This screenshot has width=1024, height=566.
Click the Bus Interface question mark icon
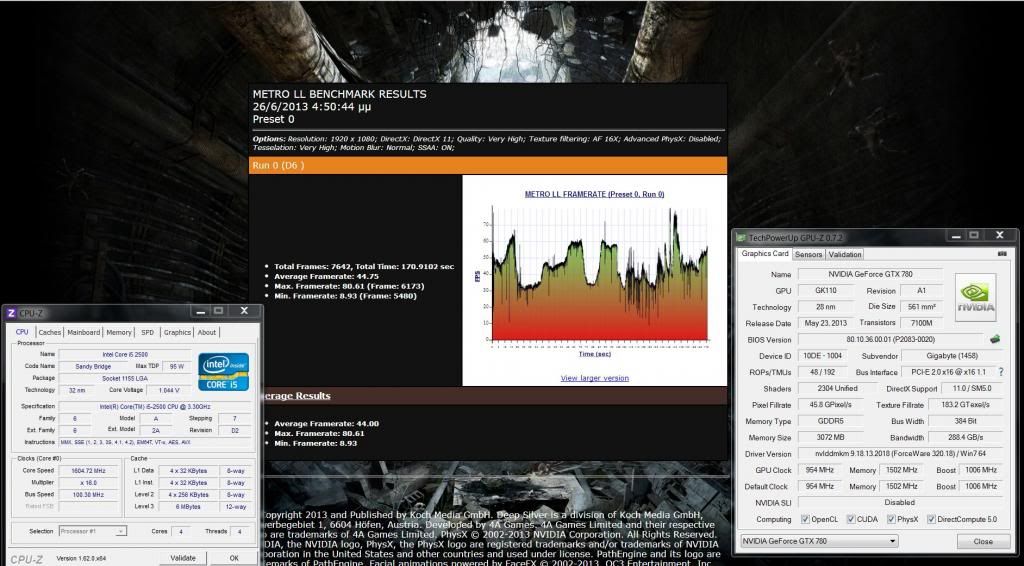[x=999, y=372]
